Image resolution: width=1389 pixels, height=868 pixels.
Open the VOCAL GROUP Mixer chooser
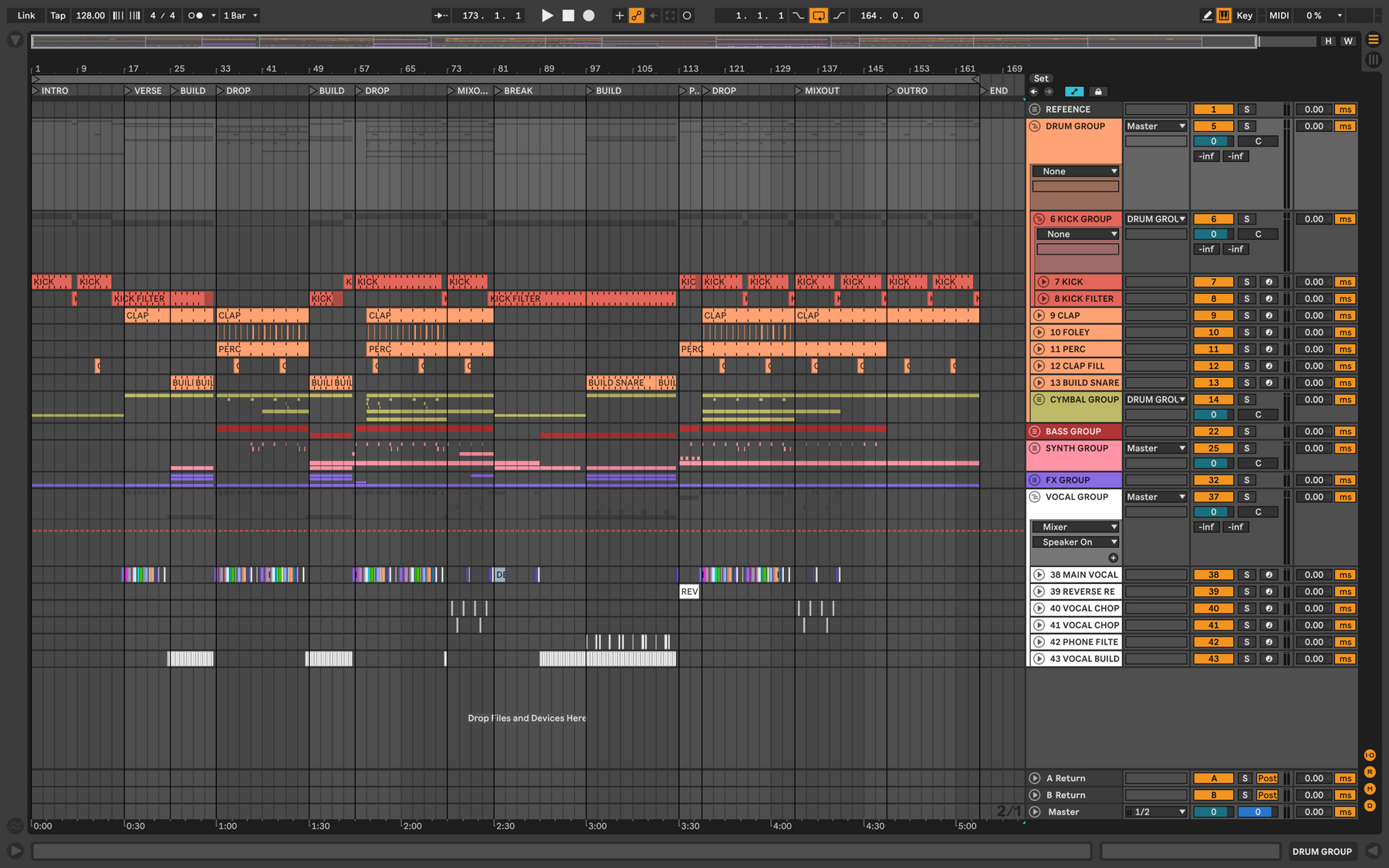[x=1076, y=527]
